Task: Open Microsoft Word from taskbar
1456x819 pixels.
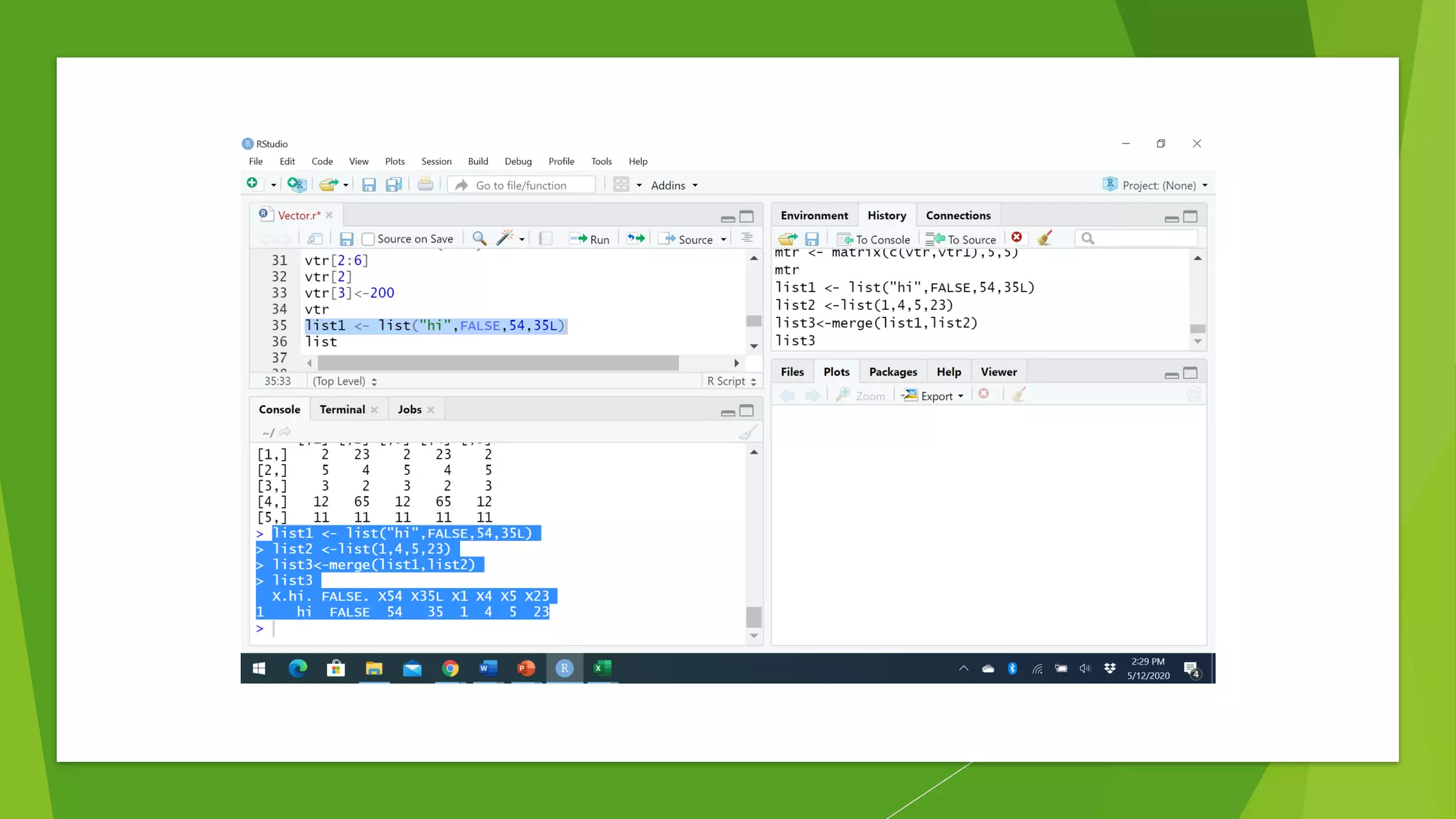Action: (x=488, y=668)
